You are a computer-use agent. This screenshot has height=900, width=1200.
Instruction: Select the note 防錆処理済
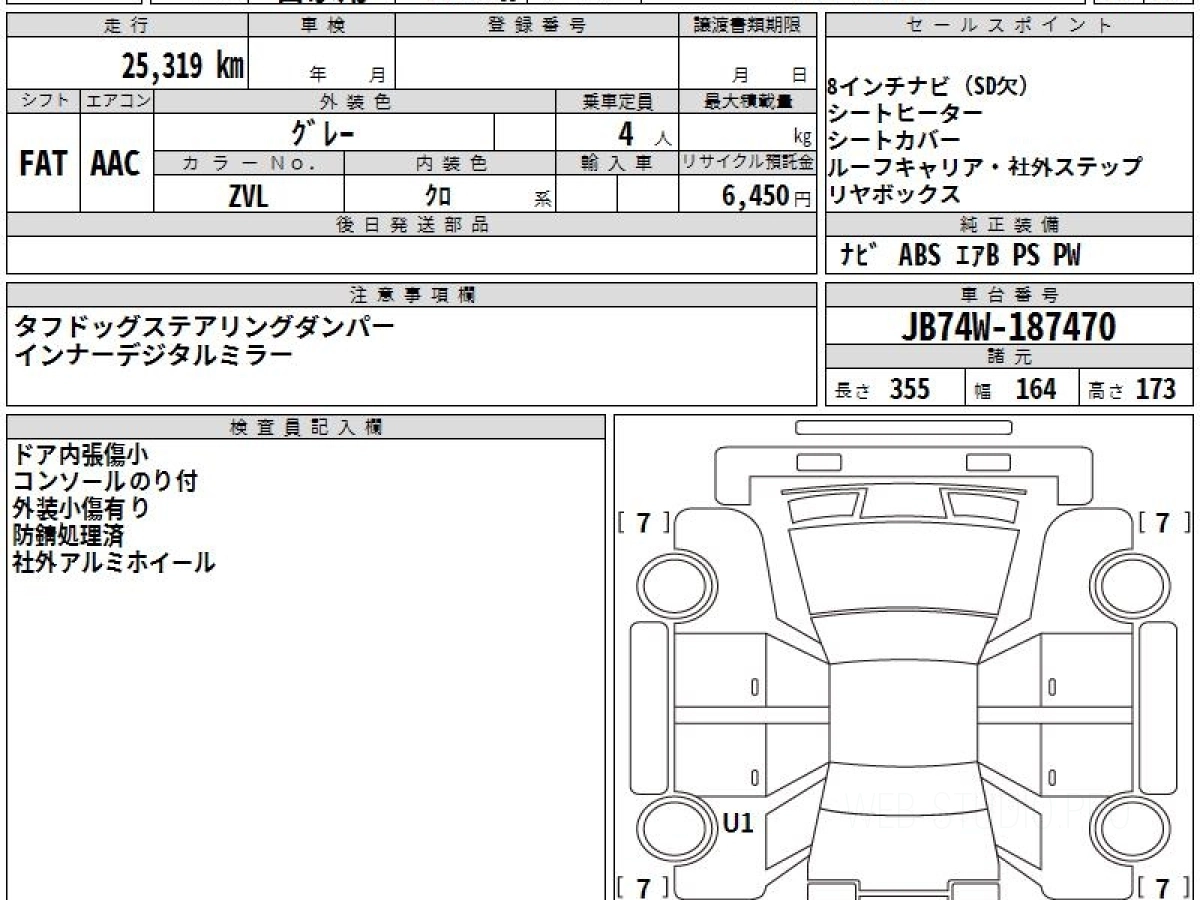[x=68, y=535]
